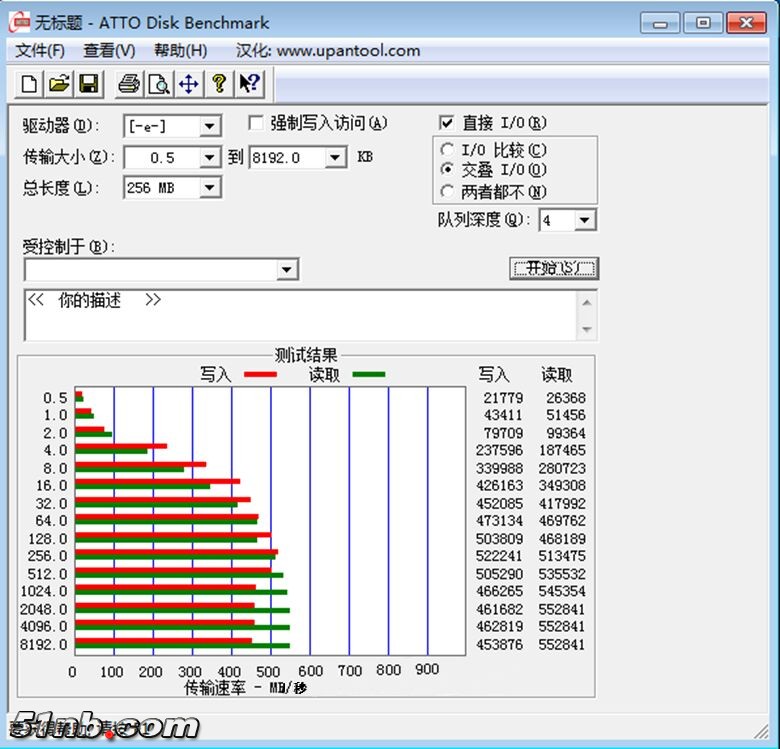Click the New file toolbar icon

(x=30, y=85)
